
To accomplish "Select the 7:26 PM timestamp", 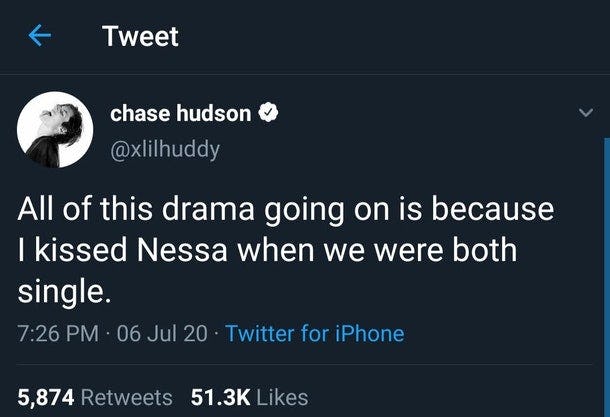I will 56,333.
